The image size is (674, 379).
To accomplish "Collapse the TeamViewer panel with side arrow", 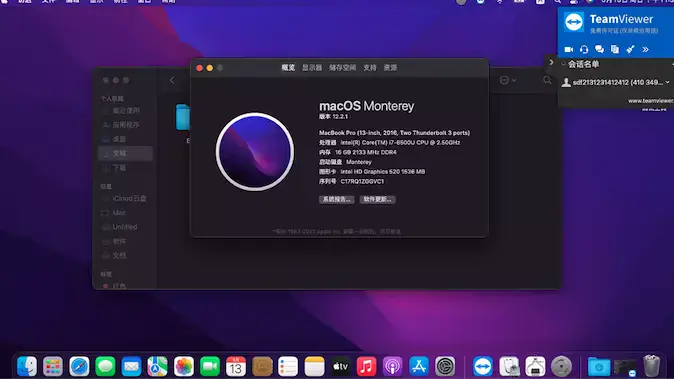I will click(551, 62).
